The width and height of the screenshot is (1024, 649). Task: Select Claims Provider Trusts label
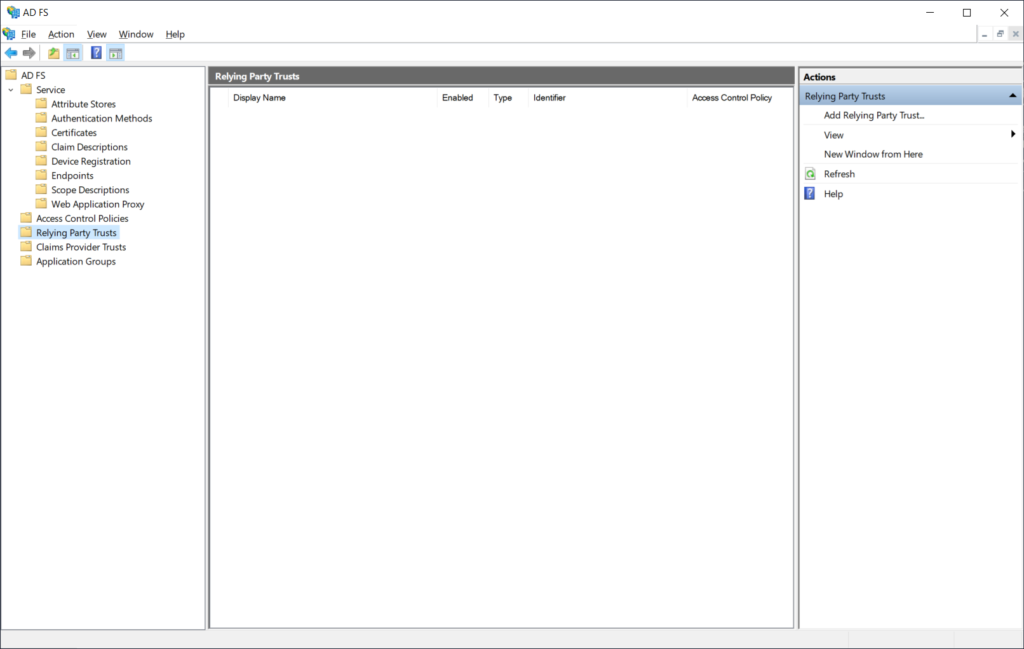81,247
